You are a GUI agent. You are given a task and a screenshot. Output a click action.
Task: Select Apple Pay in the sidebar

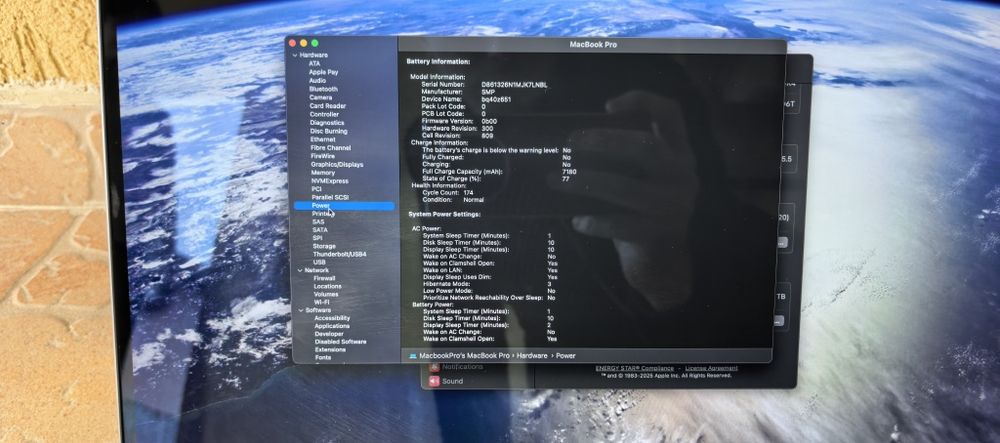[x=324, y=72]
